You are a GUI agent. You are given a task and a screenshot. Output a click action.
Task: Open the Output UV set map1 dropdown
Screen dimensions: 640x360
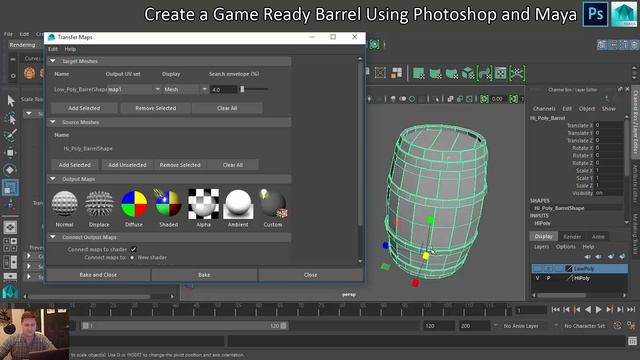click(134, 89)
